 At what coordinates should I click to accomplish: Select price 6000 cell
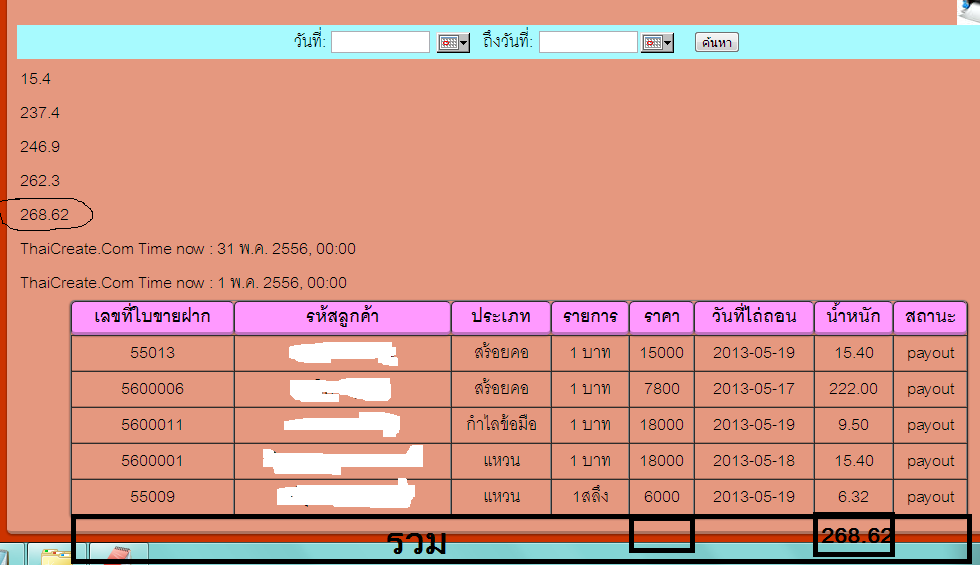662,497
